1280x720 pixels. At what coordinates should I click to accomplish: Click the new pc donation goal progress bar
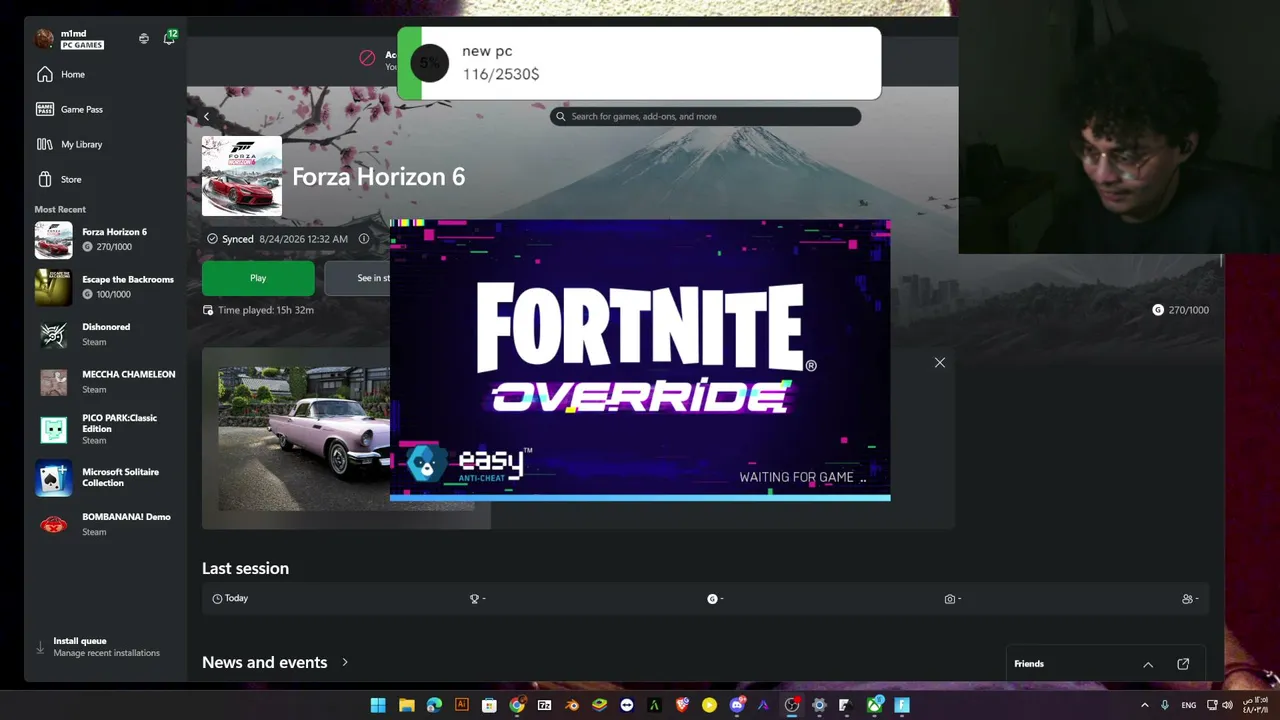coord(639,63)
